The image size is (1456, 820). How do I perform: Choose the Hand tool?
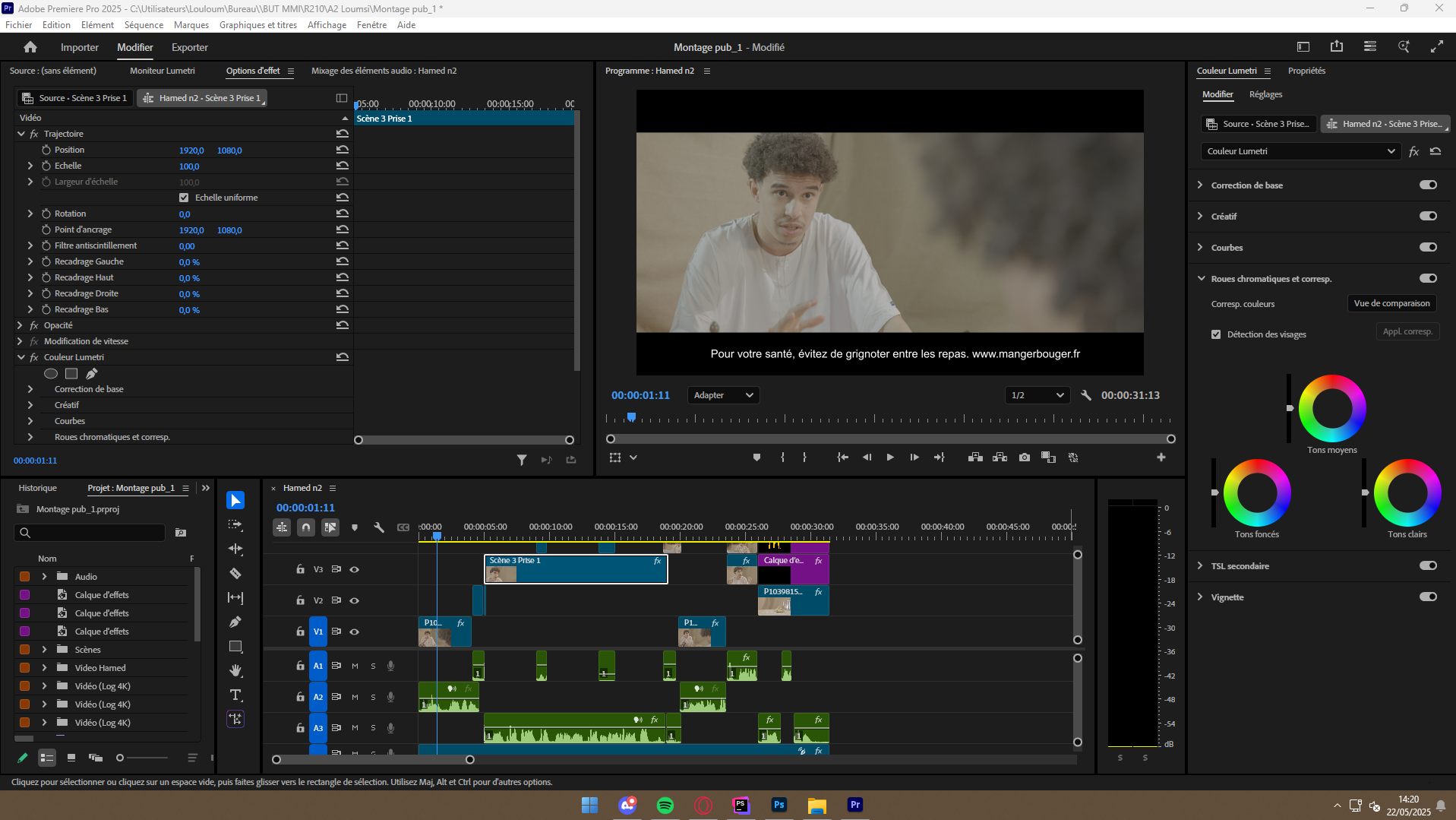click(x=235, y=671)
